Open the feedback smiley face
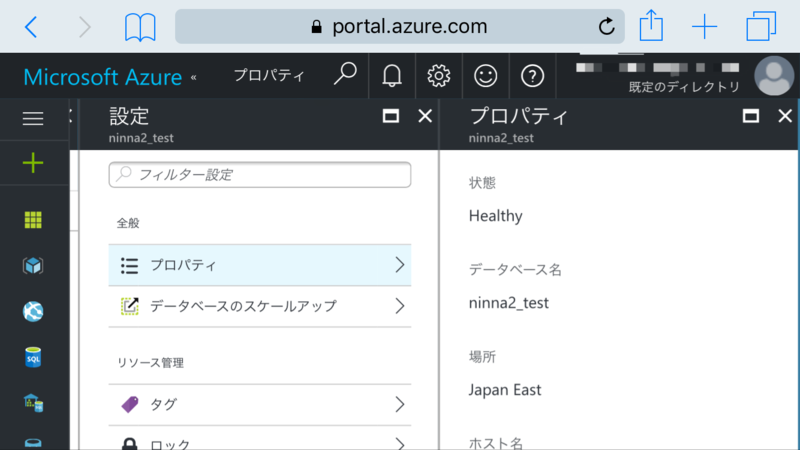This screenshot has width=800, height=450. pyautogui.click(x=485, y=76)
